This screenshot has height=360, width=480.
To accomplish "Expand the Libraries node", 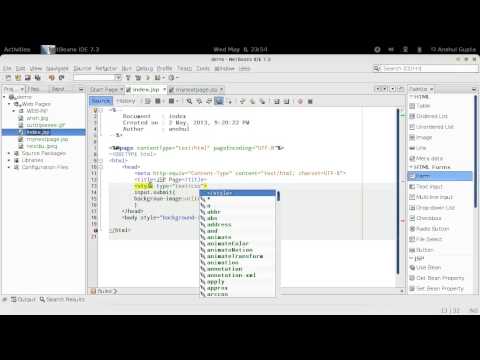I will coord(9,160).
